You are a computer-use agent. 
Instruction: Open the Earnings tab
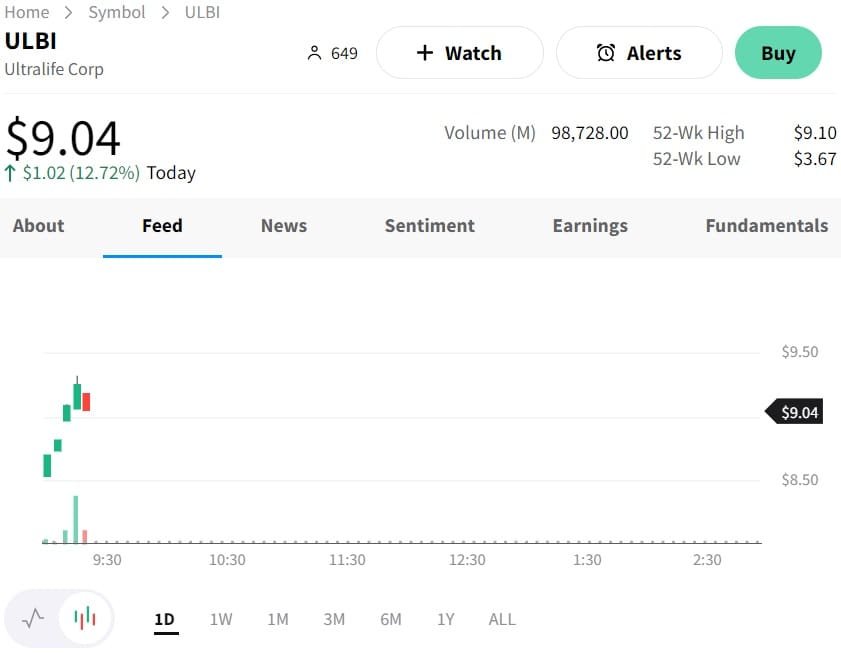[590, 226]
